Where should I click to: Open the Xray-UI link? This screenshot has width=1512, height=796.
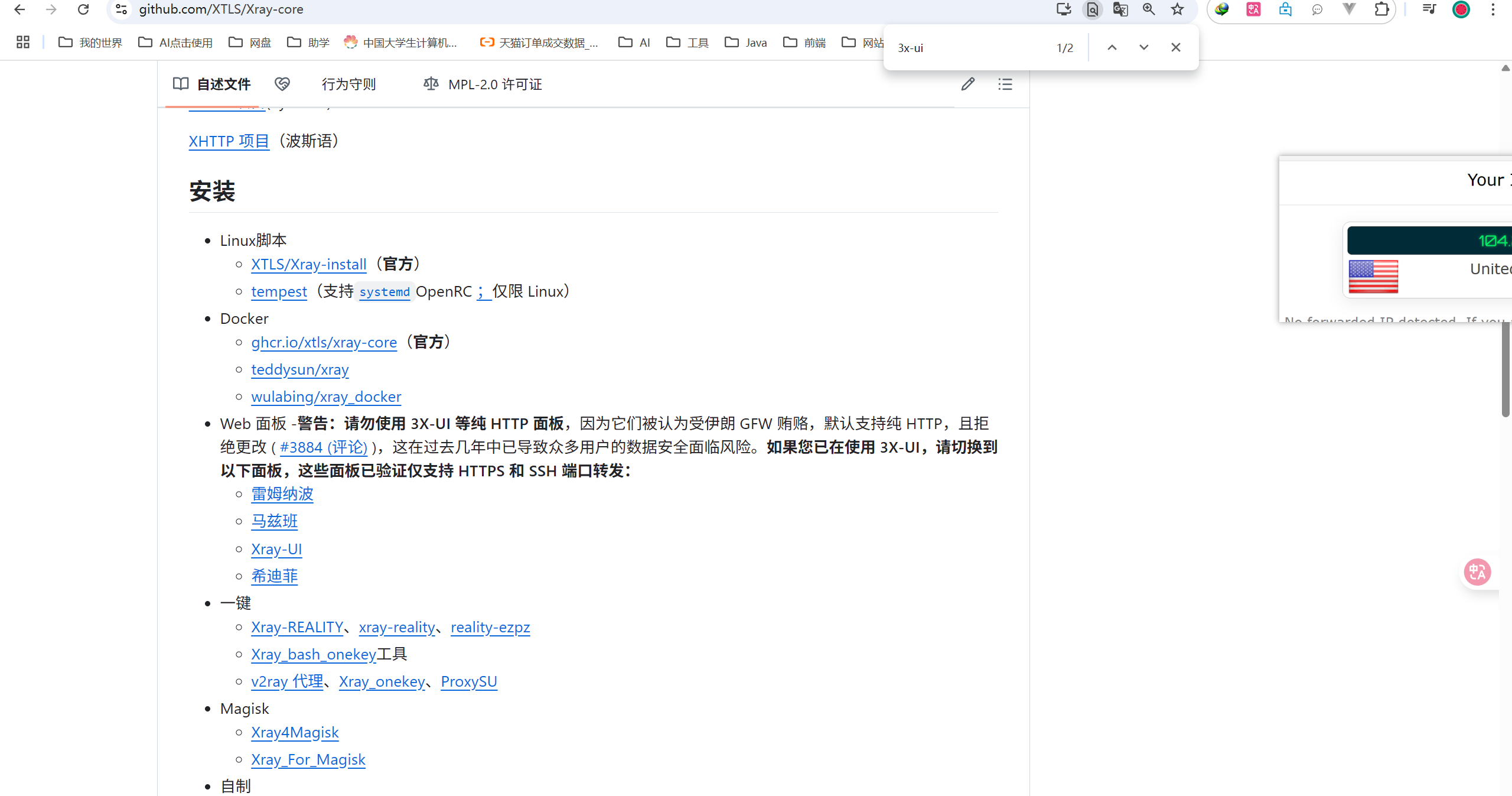276,549
